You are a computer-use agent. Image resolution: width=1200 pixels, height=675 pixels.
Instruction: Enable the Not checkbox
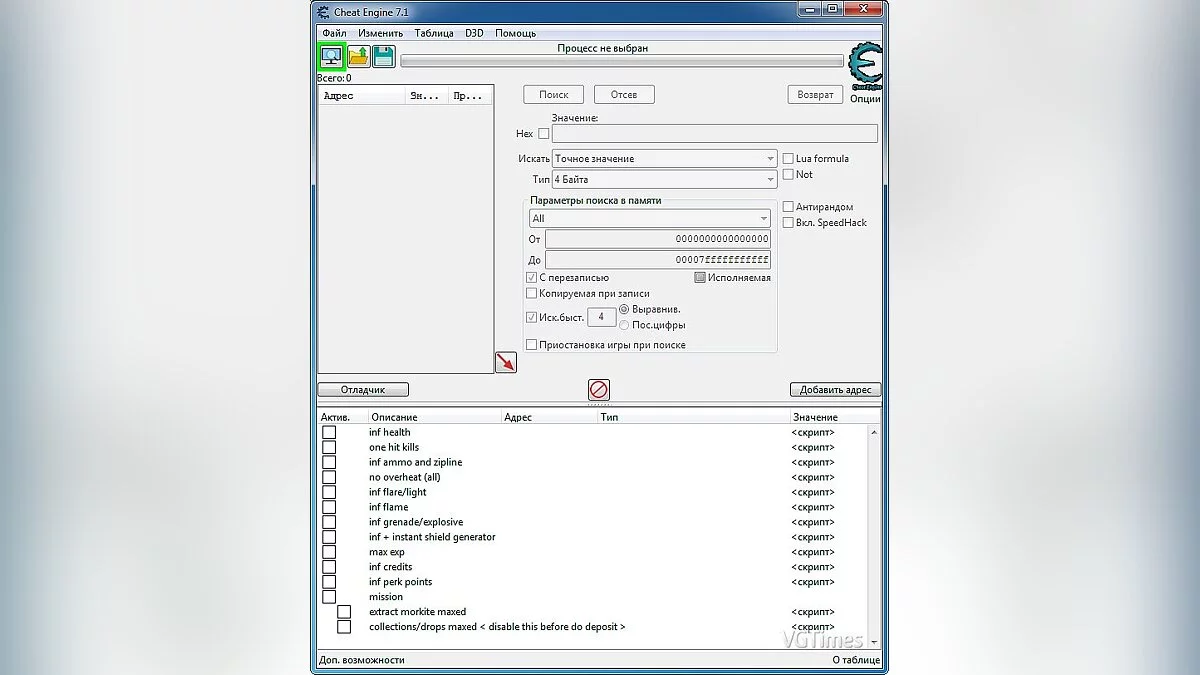point(788,175)
